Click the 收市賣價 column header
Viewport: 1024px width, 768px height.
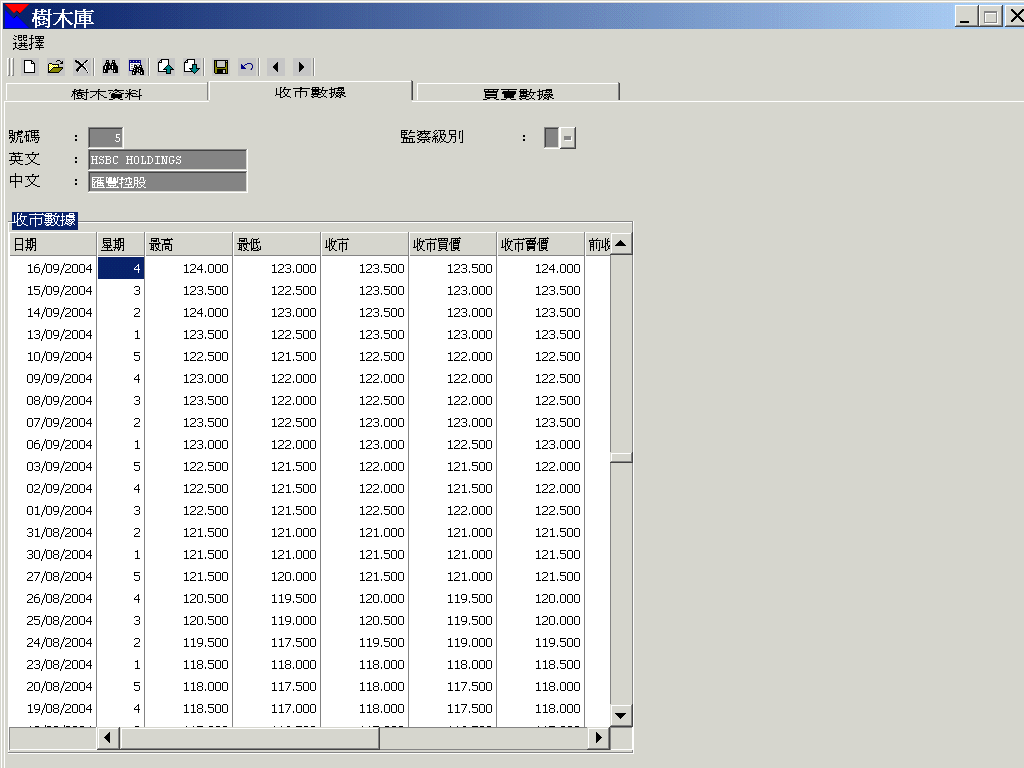pos(541,244)
